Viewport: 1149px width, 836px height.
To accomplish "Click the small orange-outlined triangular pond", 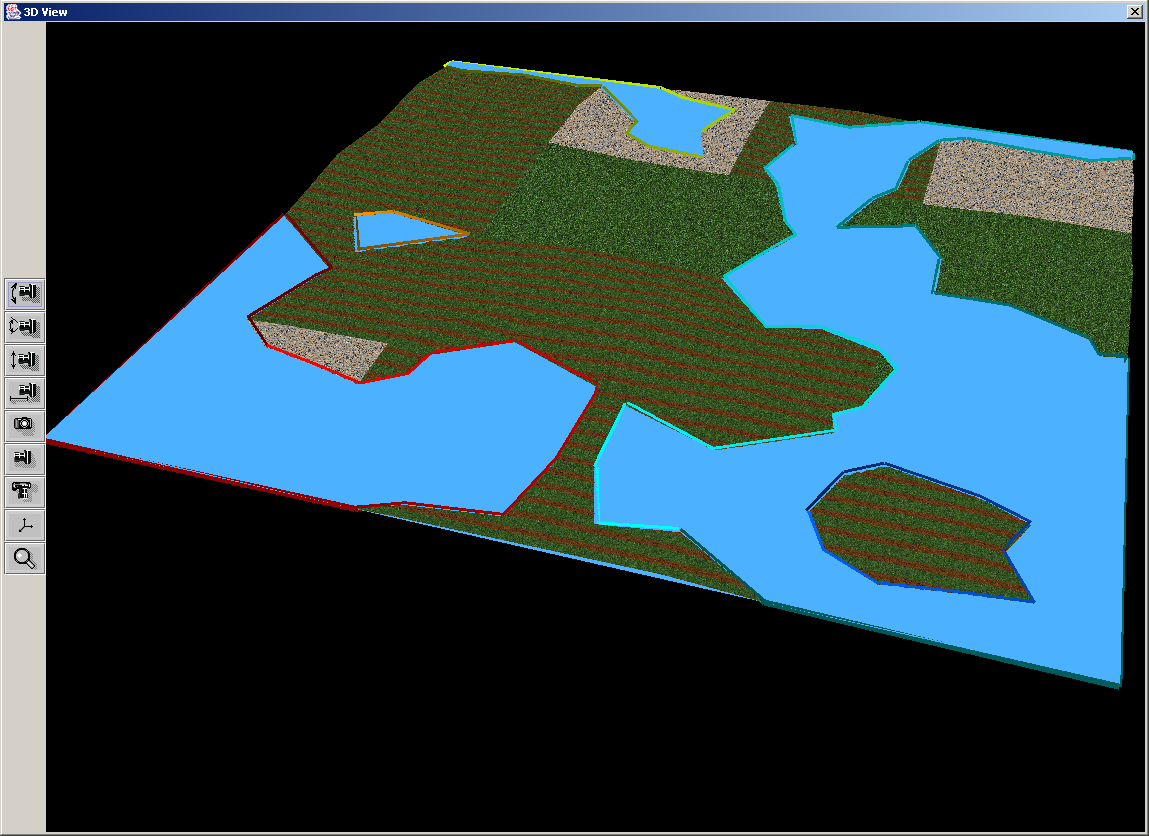I will click(395, 231).
